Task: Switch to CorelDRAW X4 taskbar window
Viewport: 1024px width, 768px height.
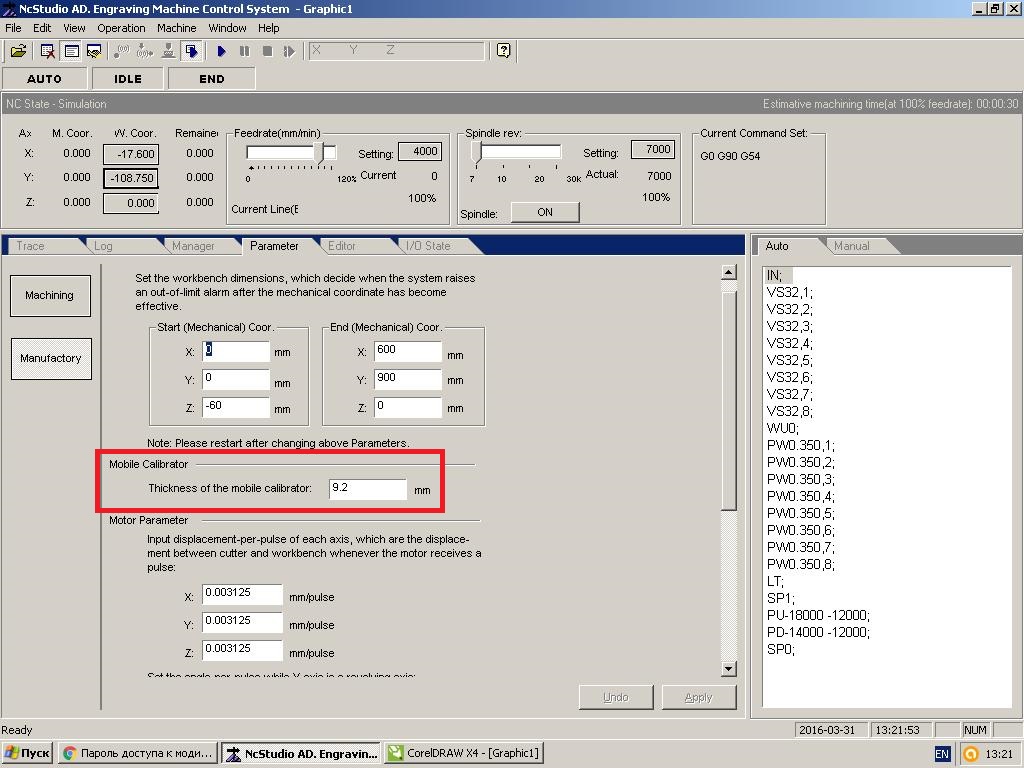Action: click(464, 753)
